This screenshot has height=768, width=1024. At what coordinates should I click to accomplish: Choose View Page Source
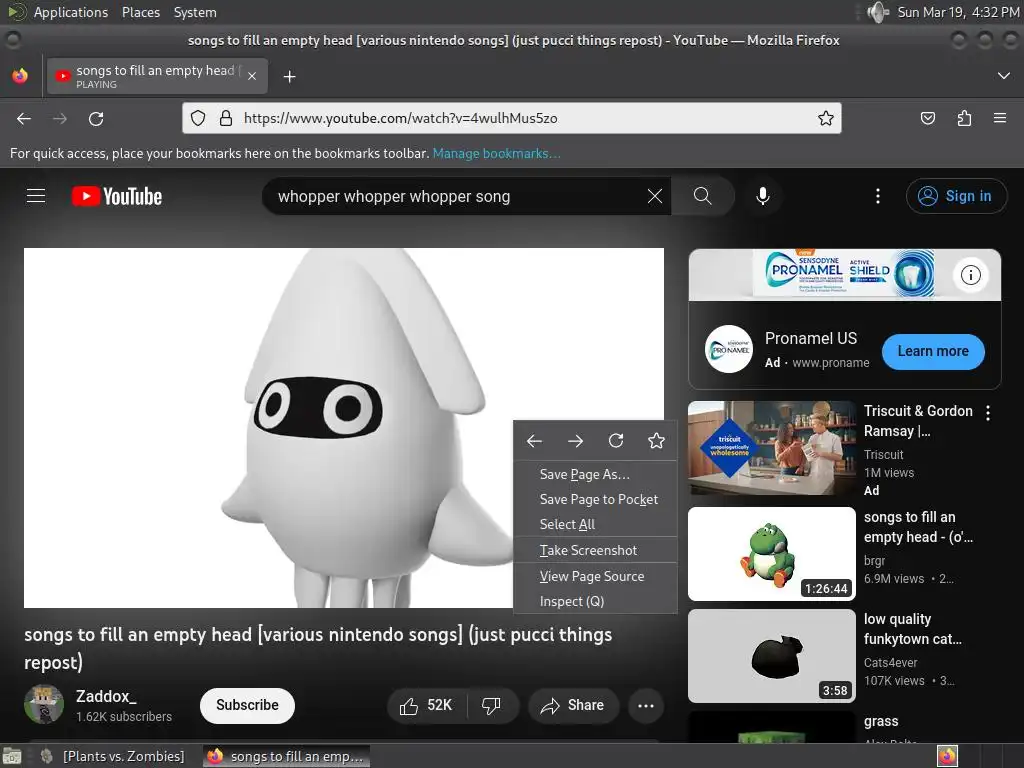click(595, 577)
